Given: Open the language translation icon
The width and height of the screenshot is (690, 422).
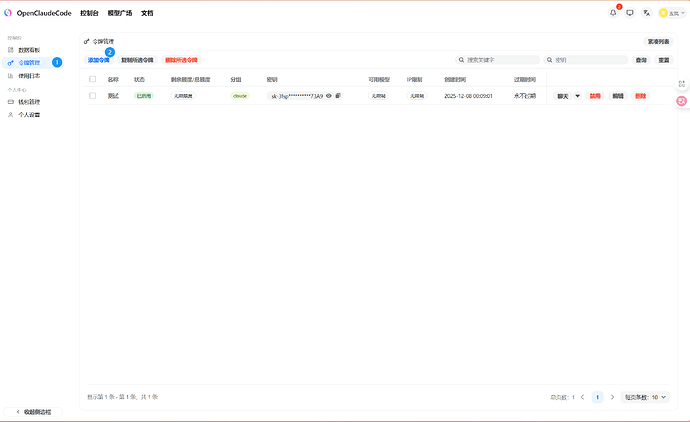Looking at the screenshot, I should [647, 13].
